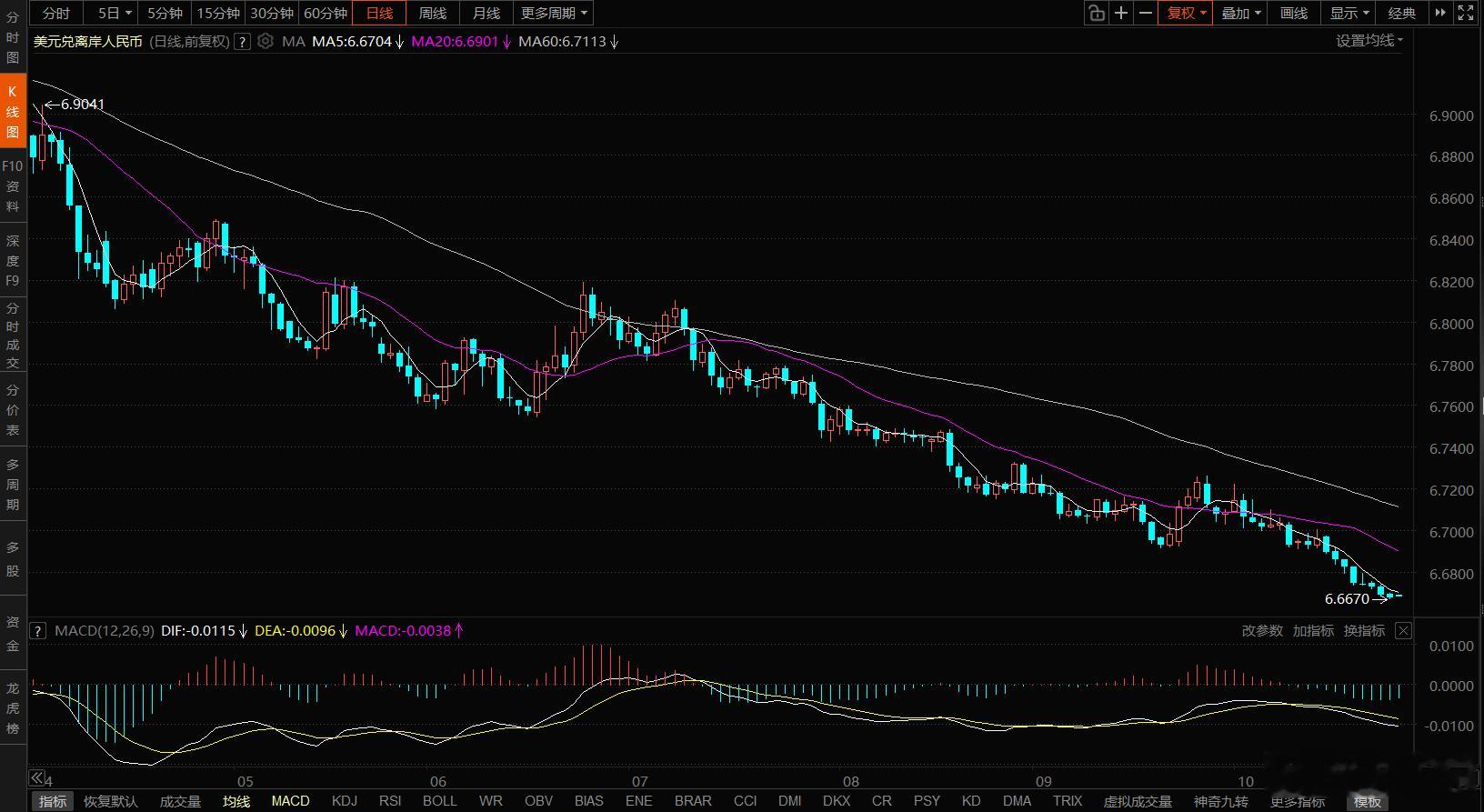This screenshot has width=1484, height=812.
Task: Open the 龙虎榜 sidebar item
Action: [13, 708]
